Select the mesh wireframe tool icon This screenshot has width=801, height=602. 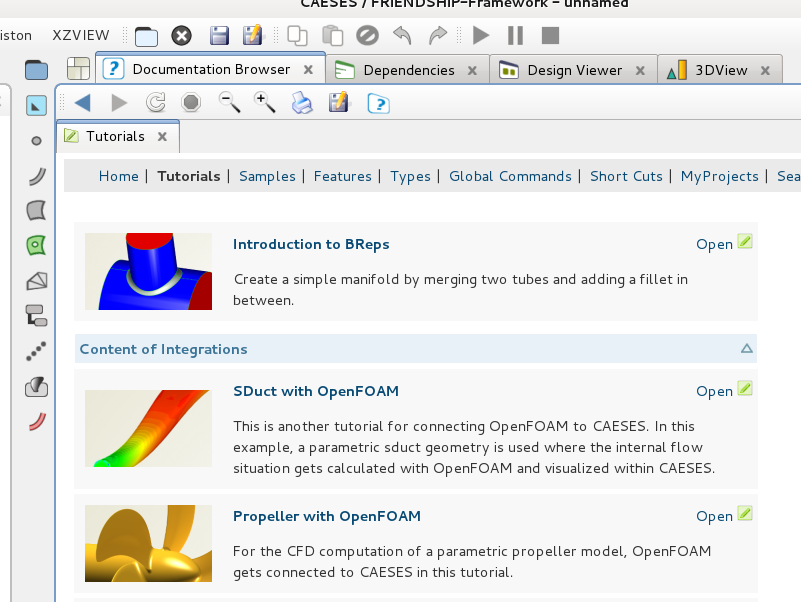[37, 281]
